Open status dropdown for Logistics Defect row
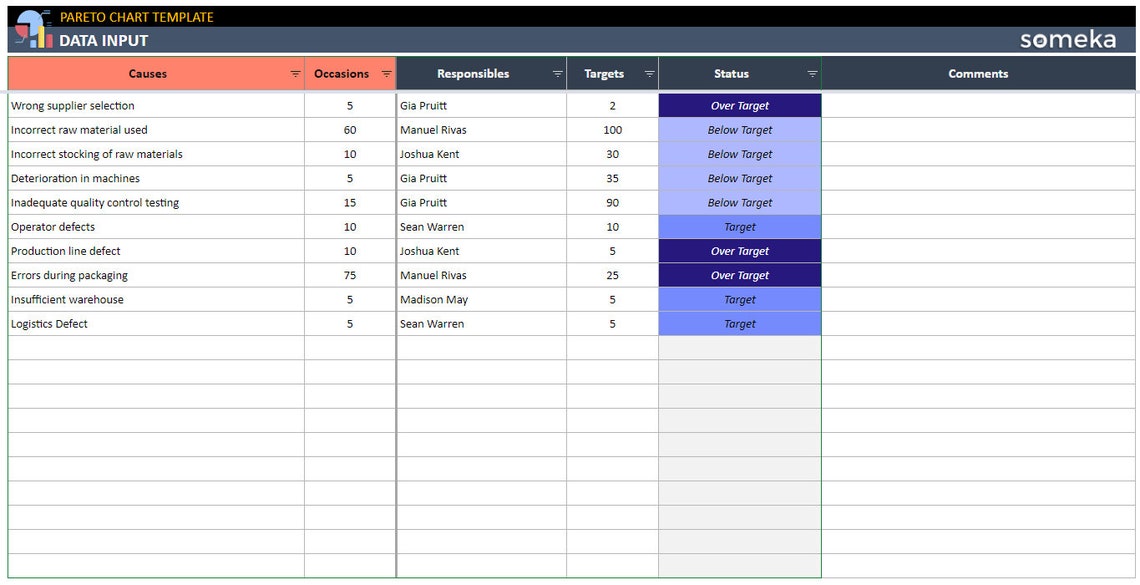This screenshot has width=1140, height=585. pyautogui.click(x=739, y=323)
